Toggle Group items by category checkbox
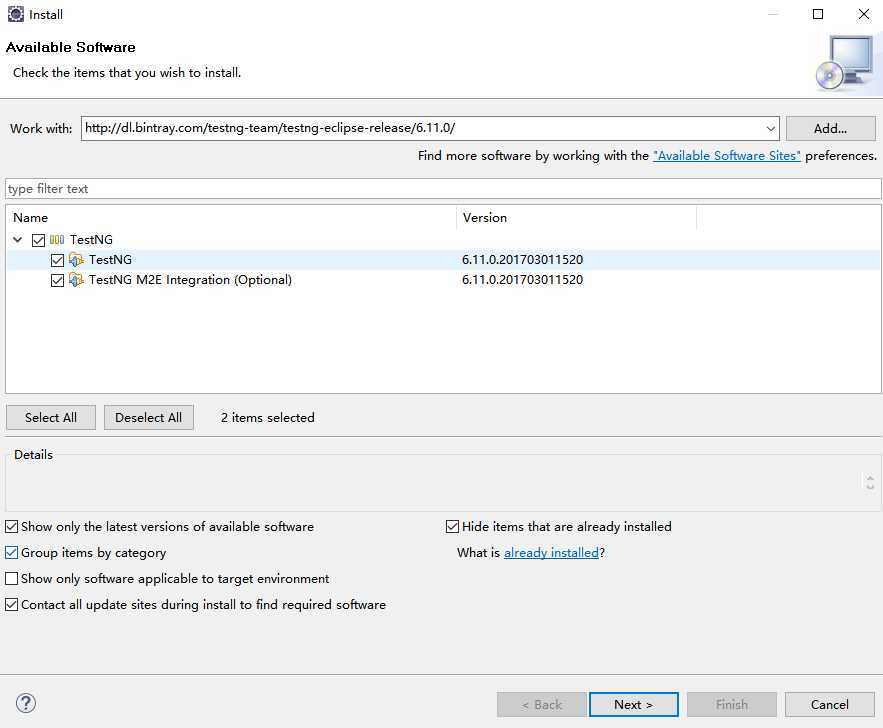The image size is (883, 728). pos(11,553)
